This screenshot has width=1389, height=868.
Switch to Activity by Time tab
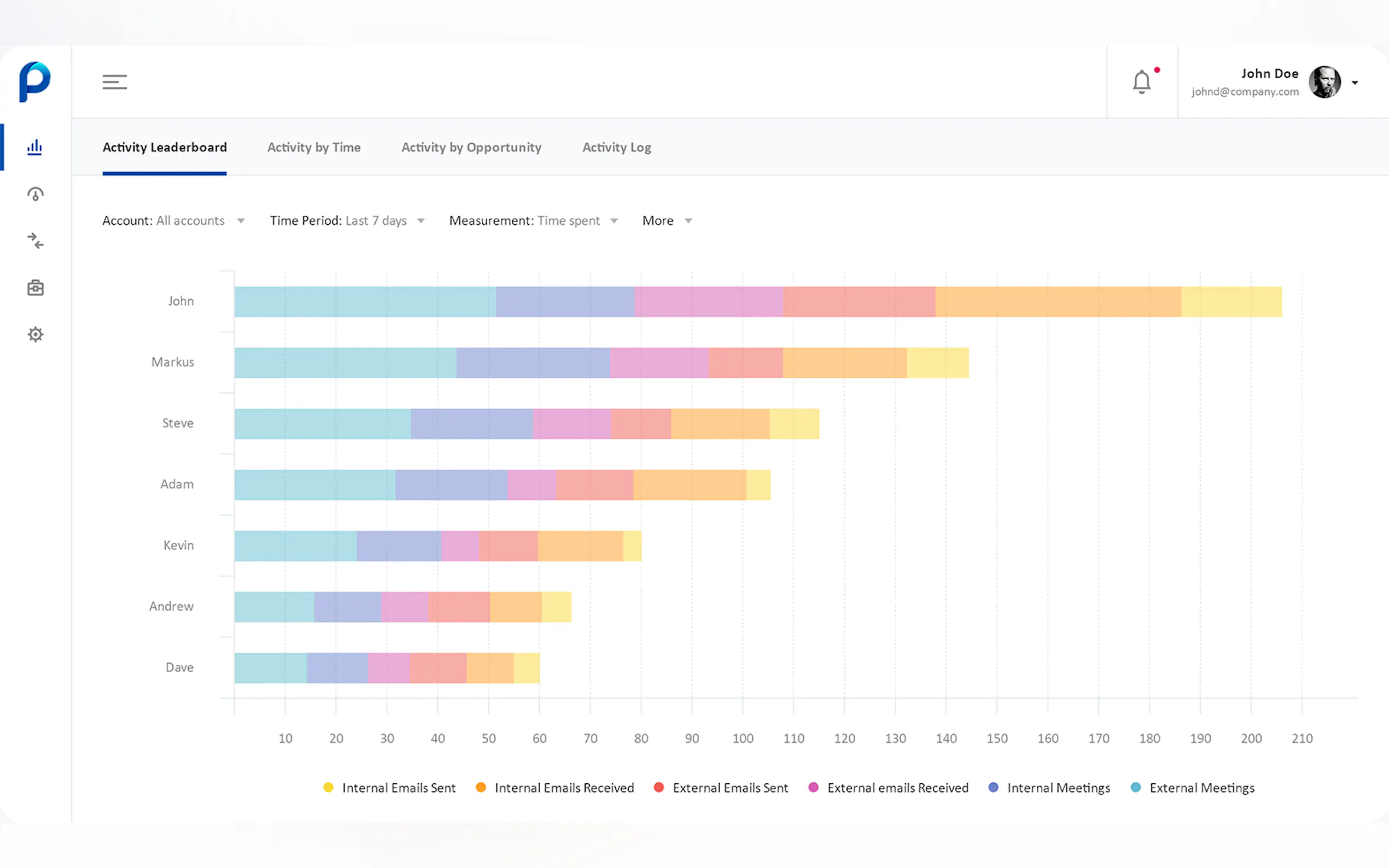click(313, 148)
